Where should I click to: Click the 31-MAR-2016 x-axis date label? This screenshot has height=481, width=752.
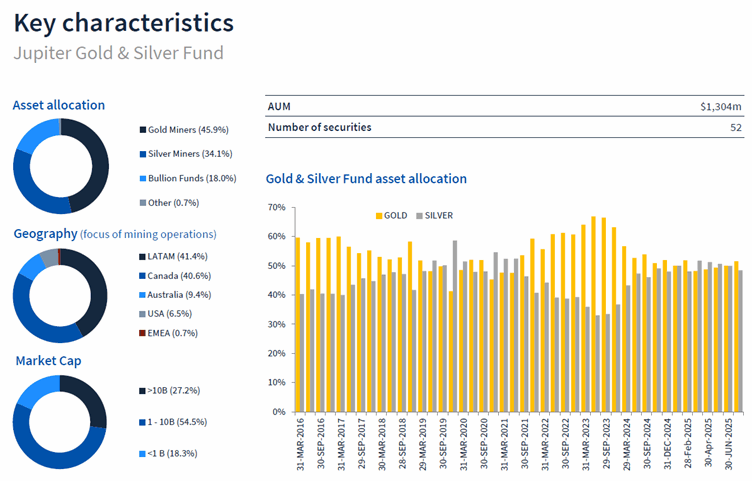tap(299, 445)
